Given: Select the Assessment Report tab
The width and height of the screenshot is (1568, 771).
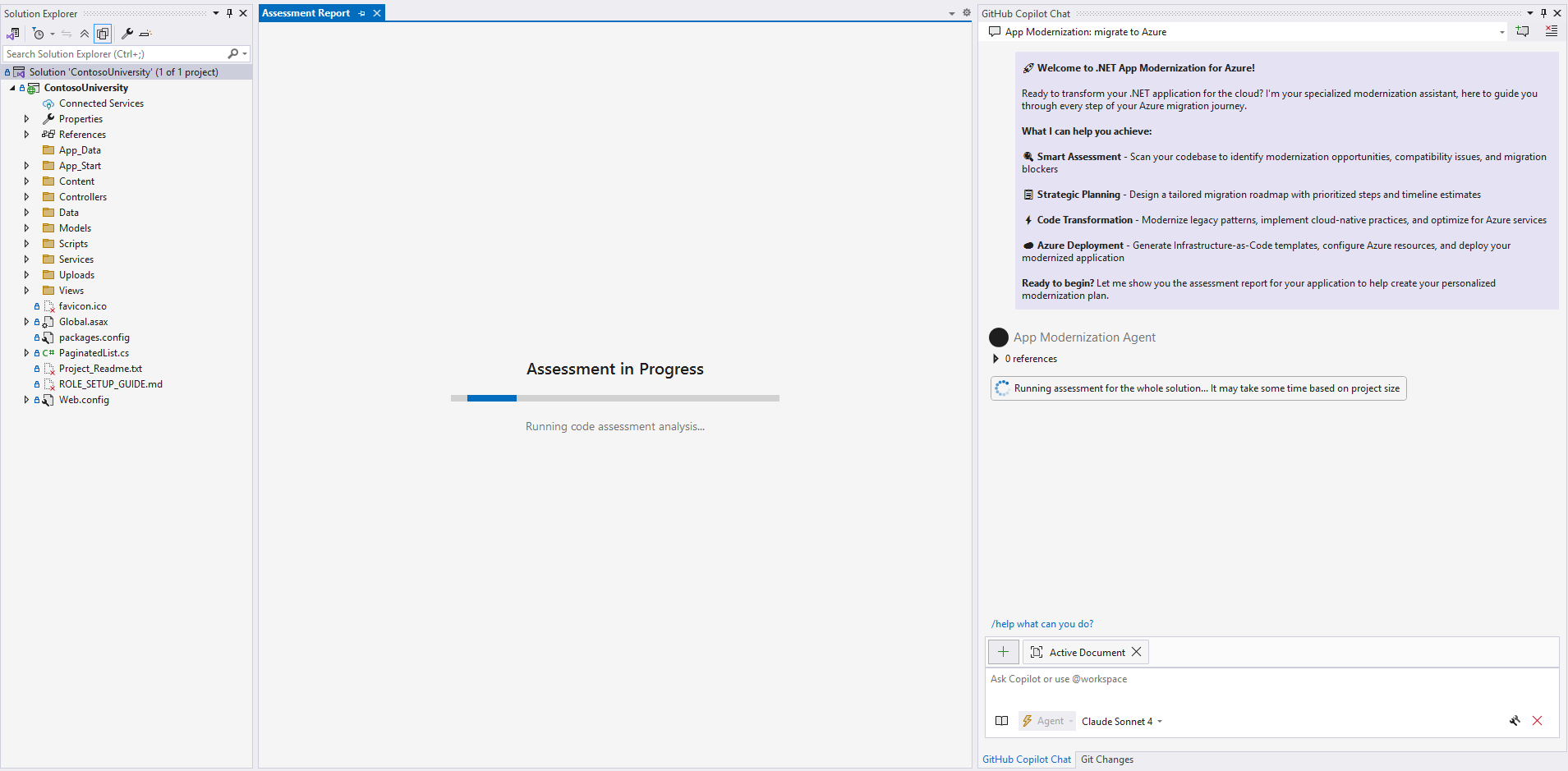Looking at the screenshot, I should pos(308,12).
